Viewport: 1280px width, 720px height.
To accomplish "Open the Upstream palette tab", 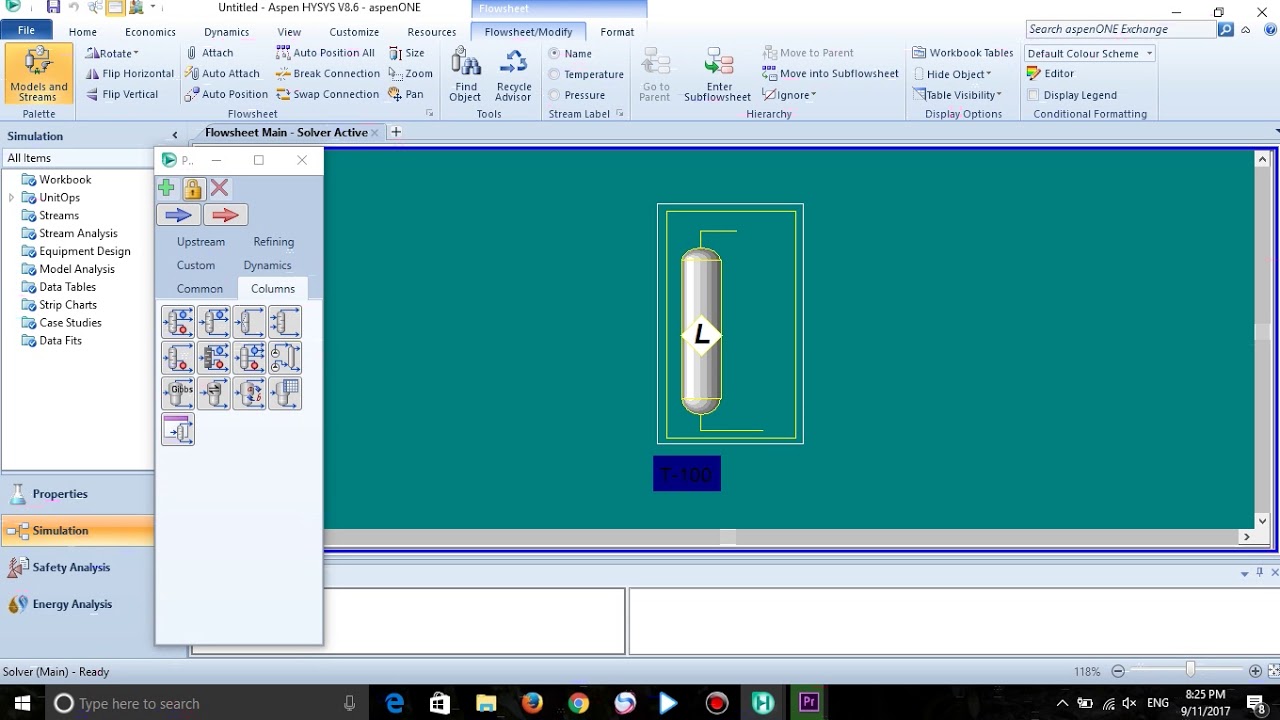I will coord(201,242).
